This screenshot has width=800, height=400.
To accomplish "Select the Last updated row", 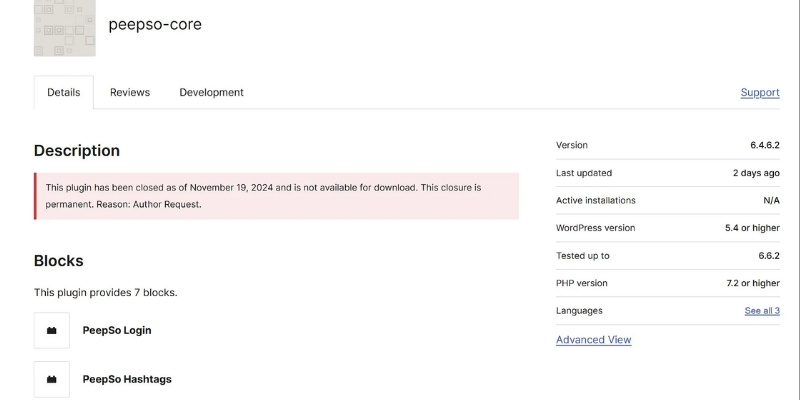I will pos(668,173).
